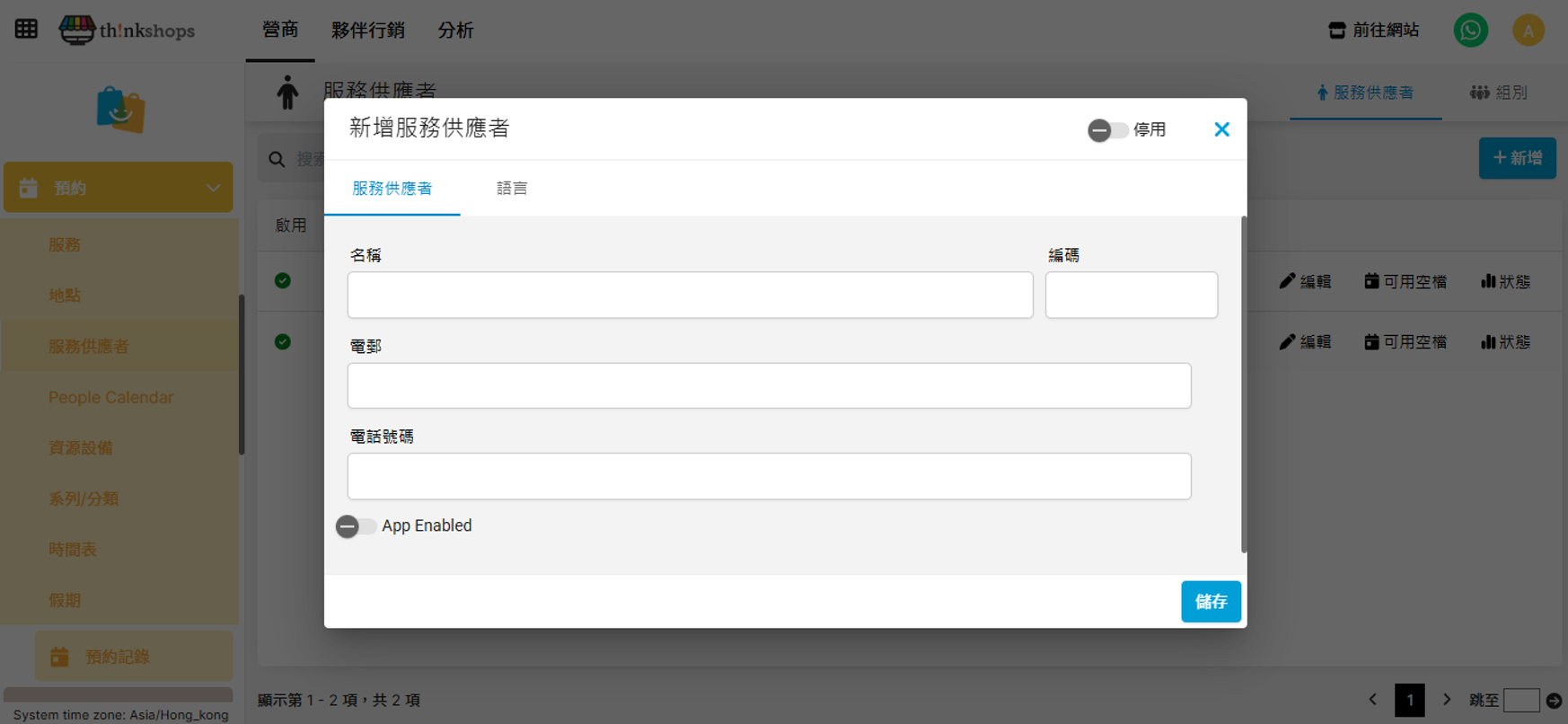The width and height of the screenshot is (1568, 724).
Task: Open the apps grid menu icon
Action: click(26, 29)
